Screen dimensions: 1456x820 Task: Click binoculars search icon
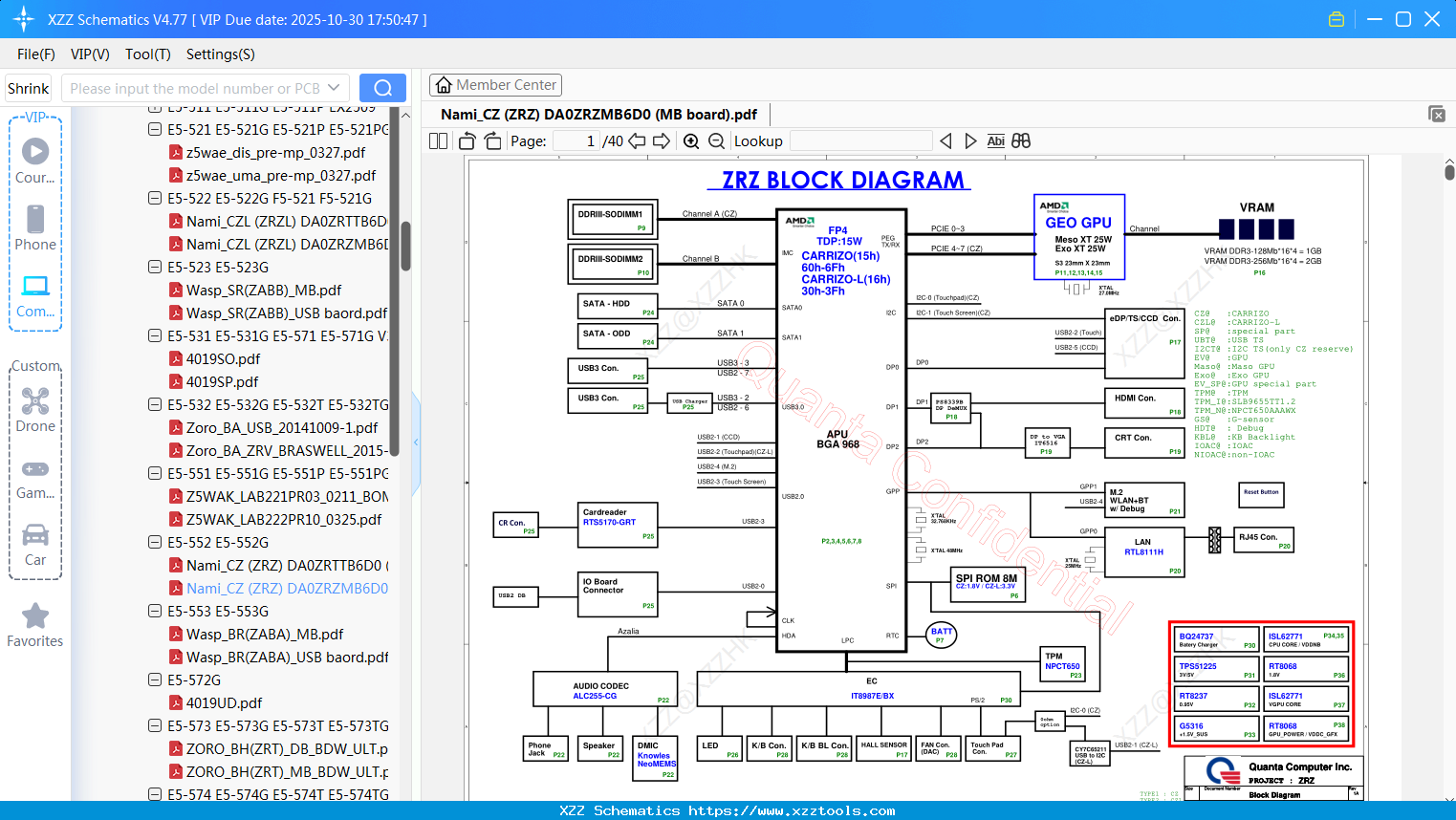pos(1021,141)
